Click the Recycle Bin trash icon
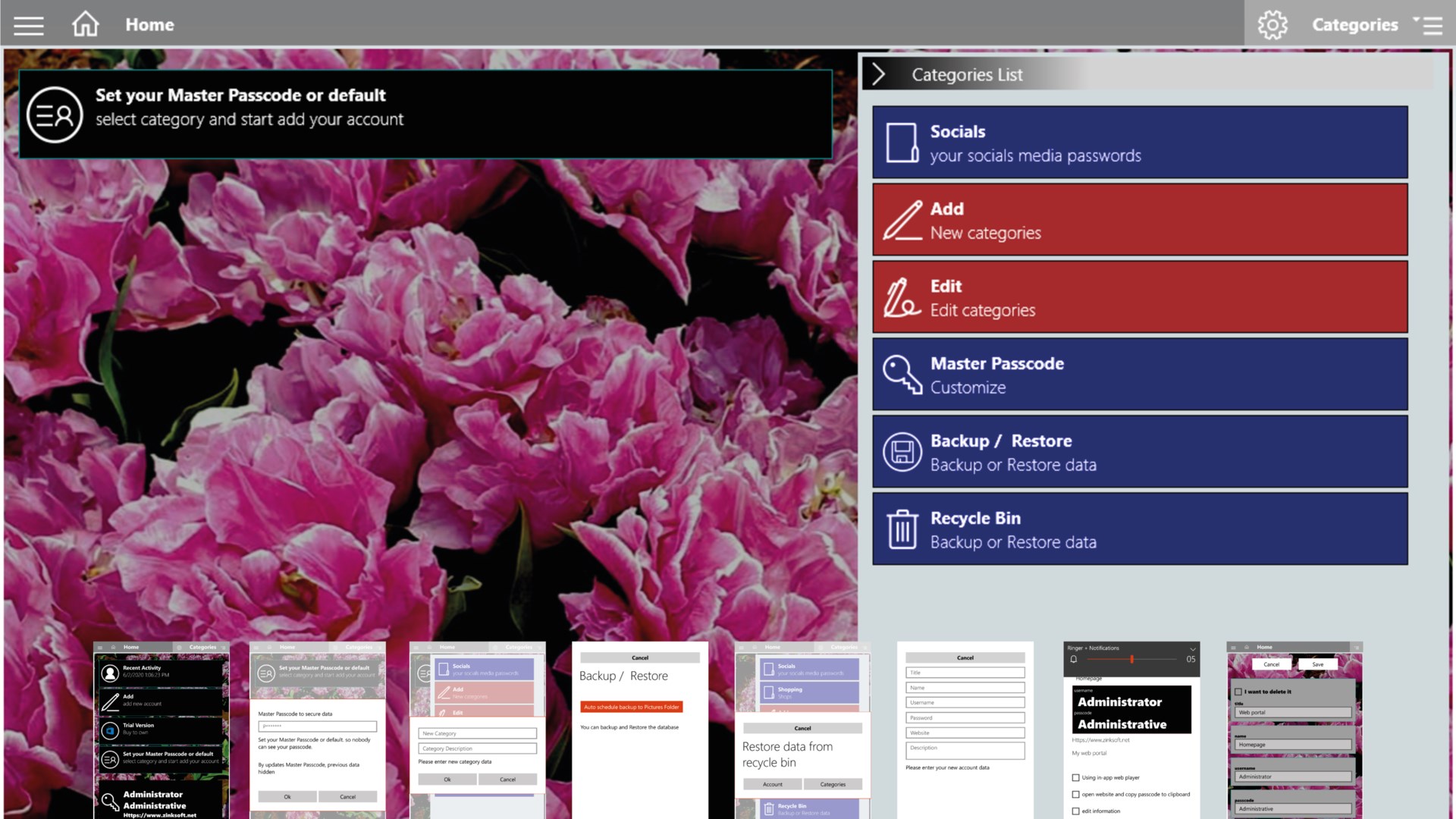This screenshot has width=1456, height=819. 902,529
